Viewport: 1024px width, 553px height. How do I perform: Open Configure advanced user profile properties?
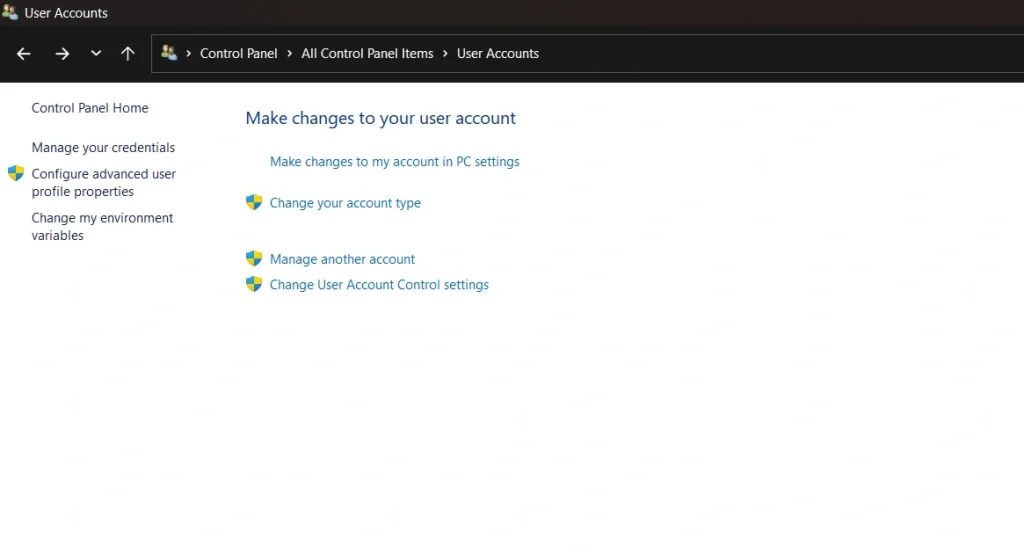(x=103, y=183)
